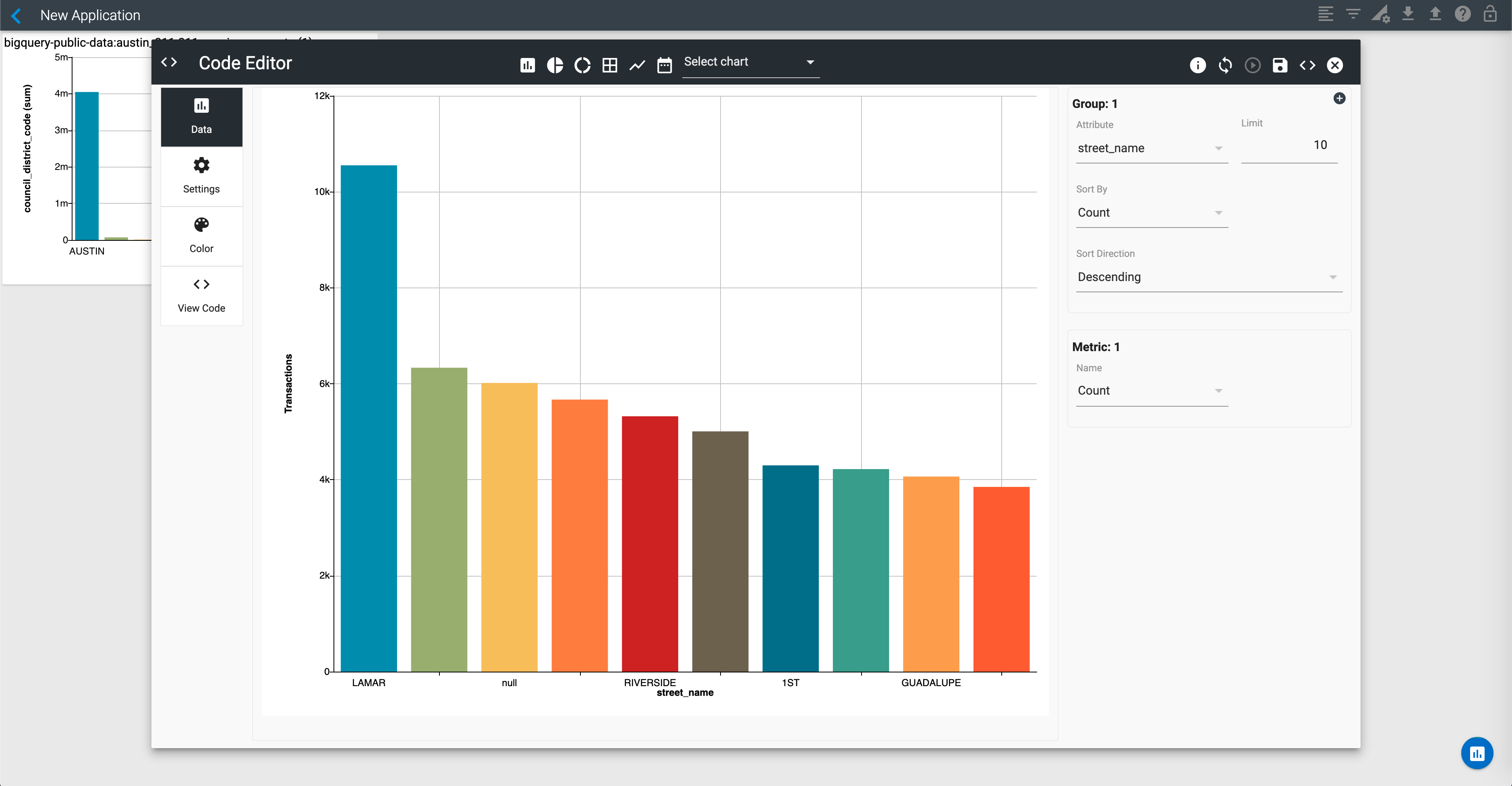Click the LAMAR axis label
The width and height of the screenshot is (1512, 786).
369,683
